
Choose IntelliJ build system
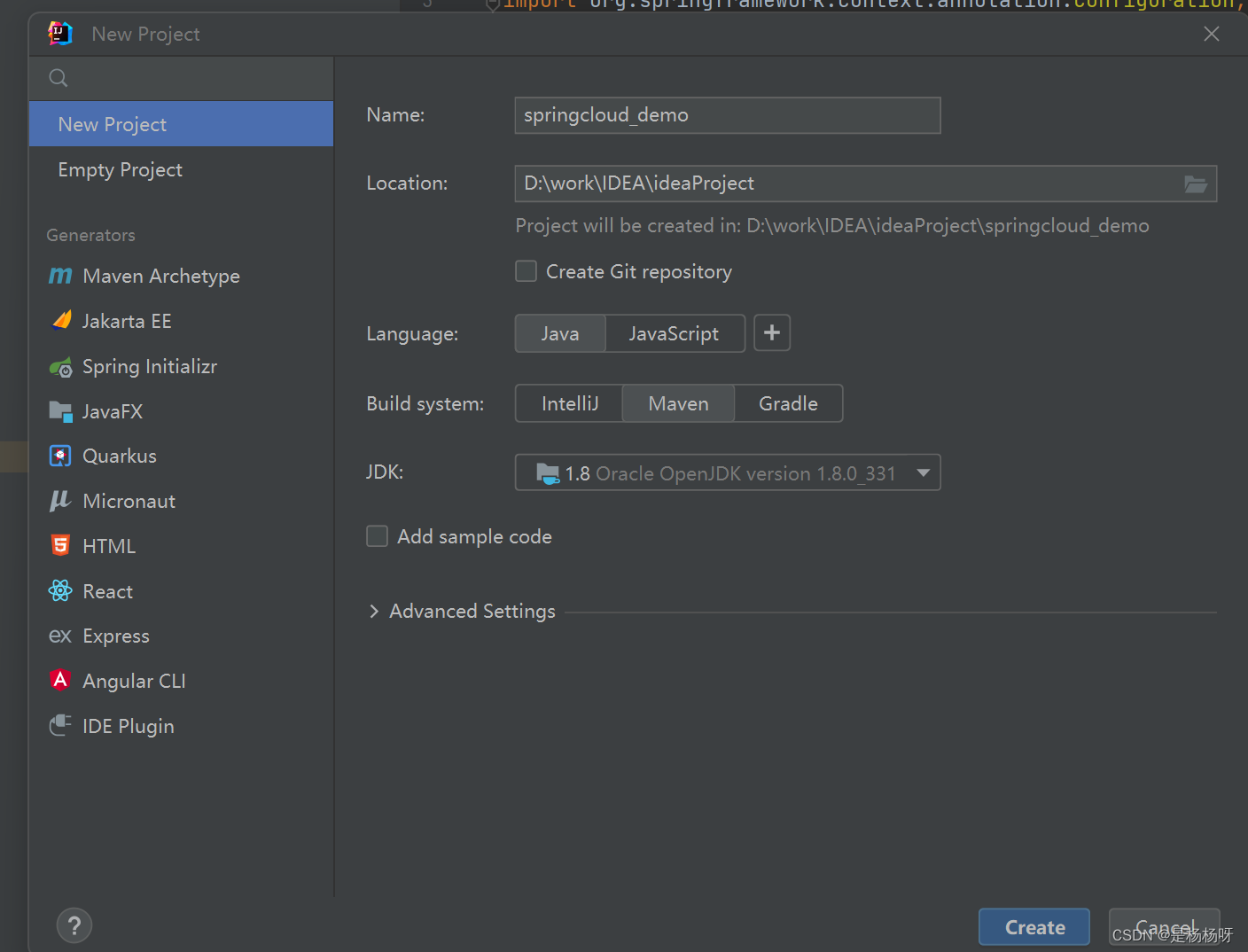(570, 403)
